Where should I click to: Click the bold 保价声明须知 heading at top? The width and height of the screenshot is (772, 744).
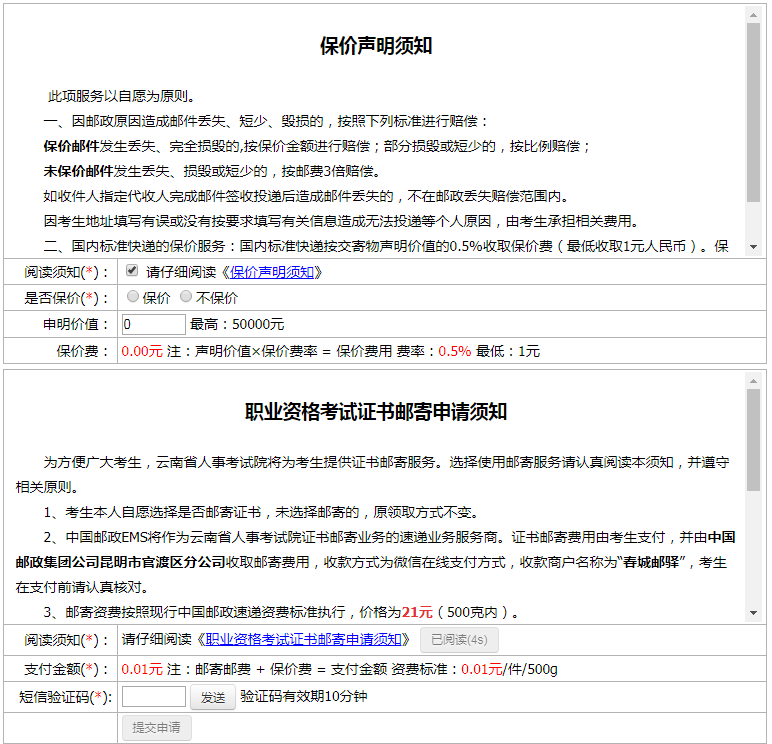(375, 46)
